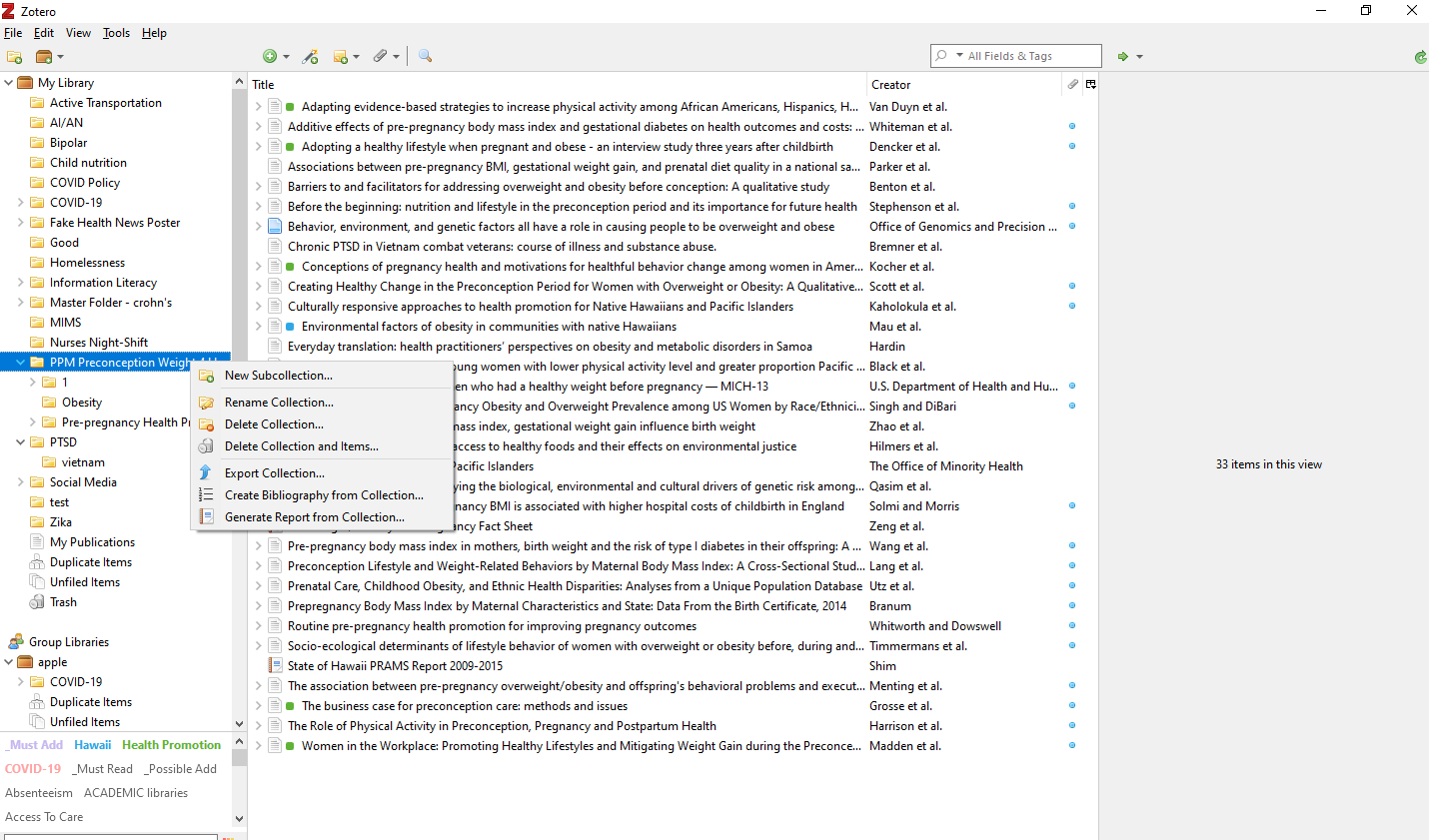1429x840 pixels.
Task: Expand the Social Media collection
Action: [x=21, y=482]
